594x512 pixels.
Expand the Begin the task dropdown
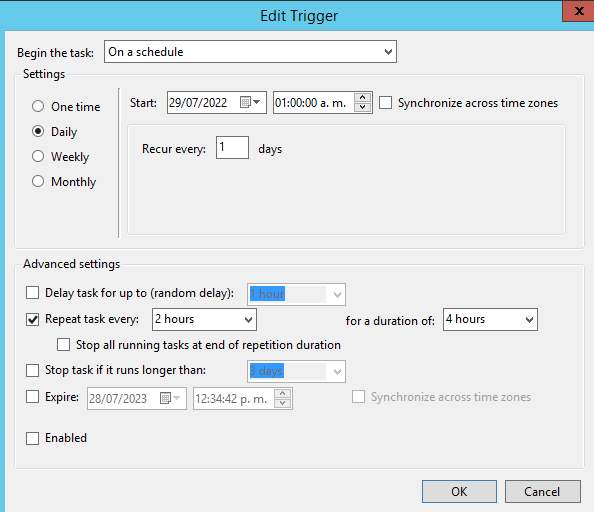click(250, 52)
